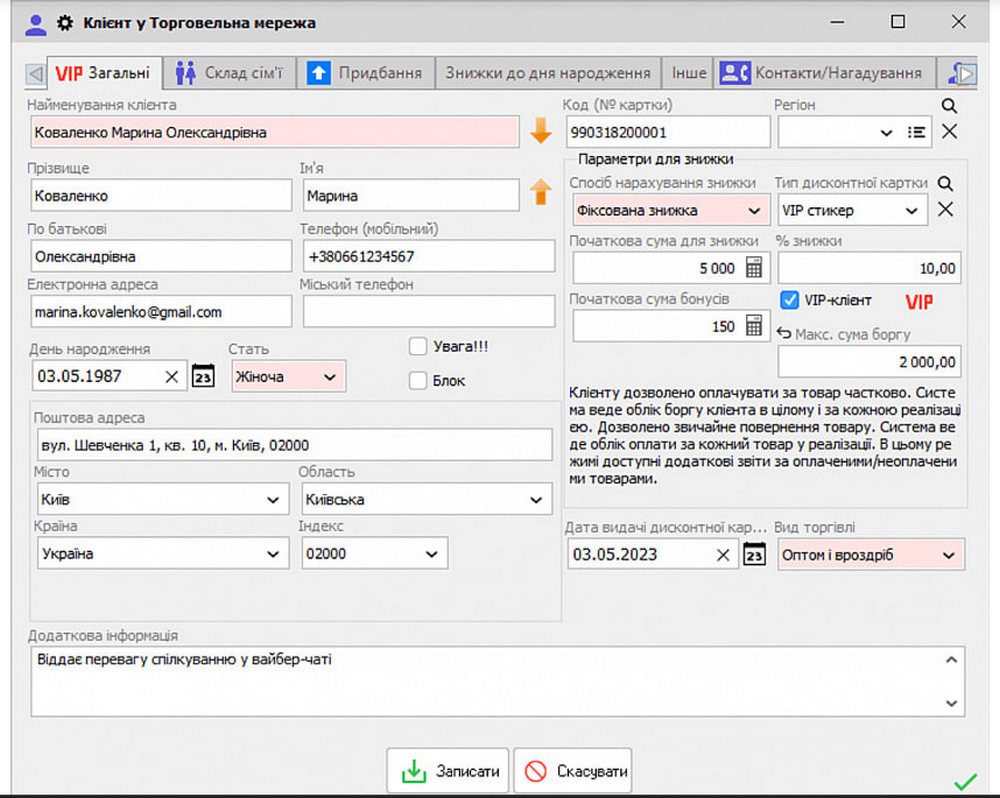
Task: Expand the Вид торгівлі dropdown
Action: point(948,555)
